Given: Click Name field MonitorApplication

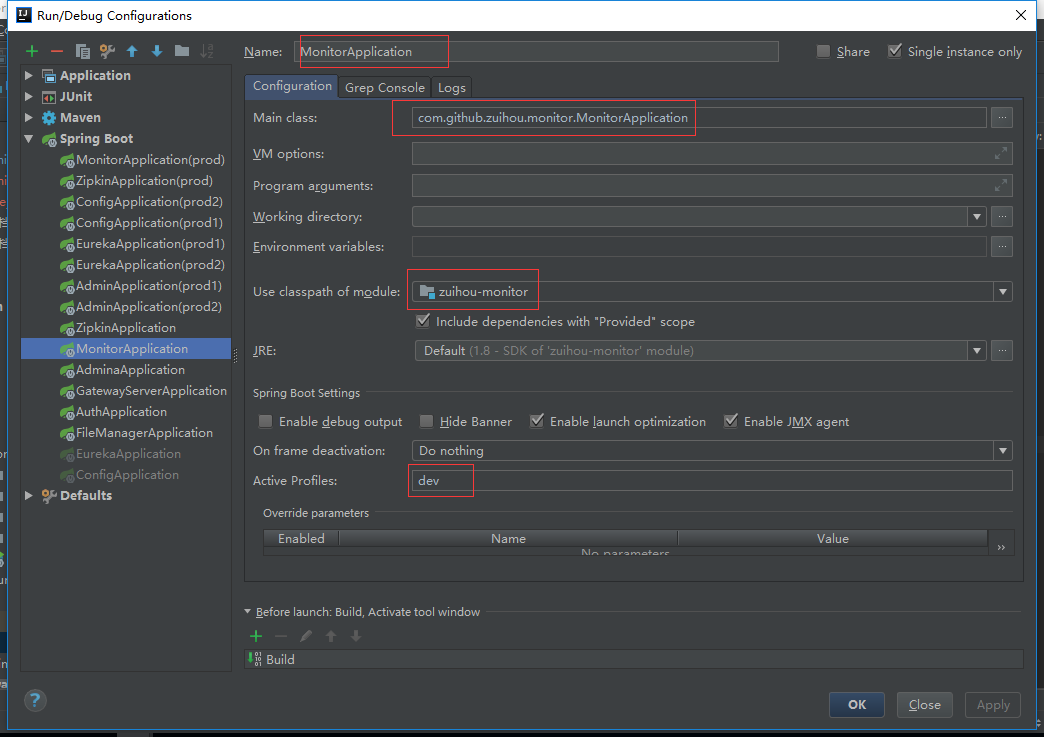Looking at the screenshot, I should click(536, 51).
